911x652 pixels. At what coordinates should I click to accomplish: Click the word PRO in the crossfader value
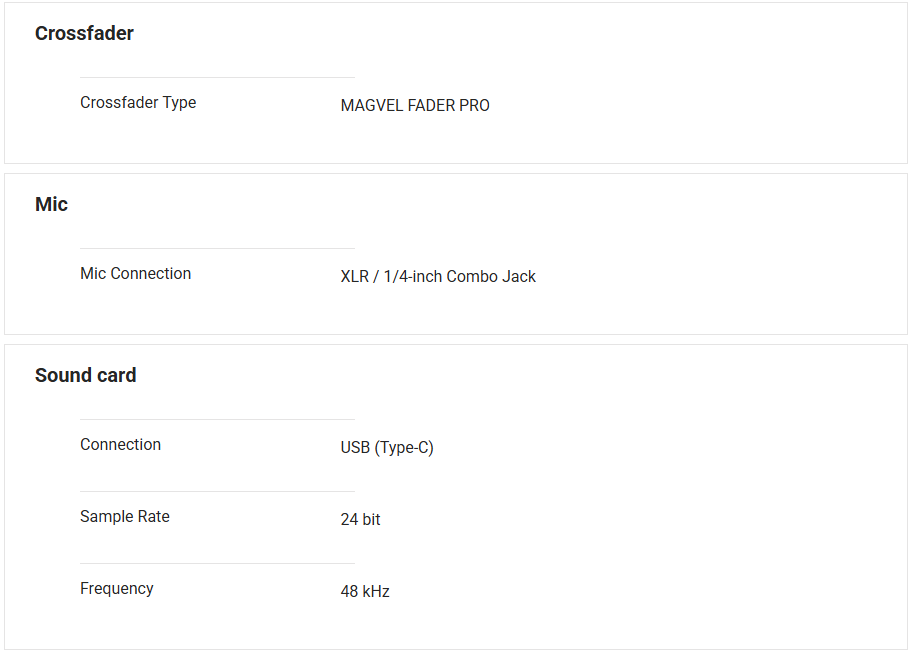474,105
